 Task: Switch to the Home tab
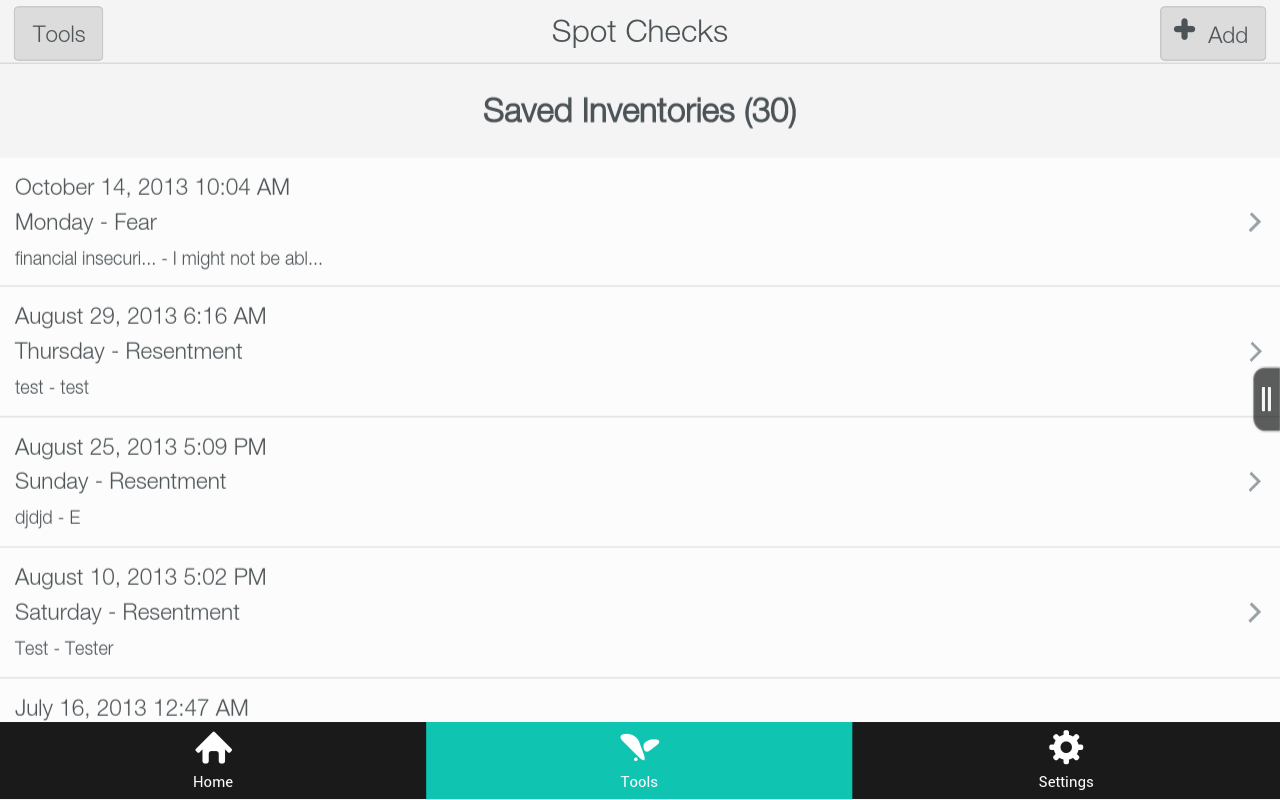(213, 760)
